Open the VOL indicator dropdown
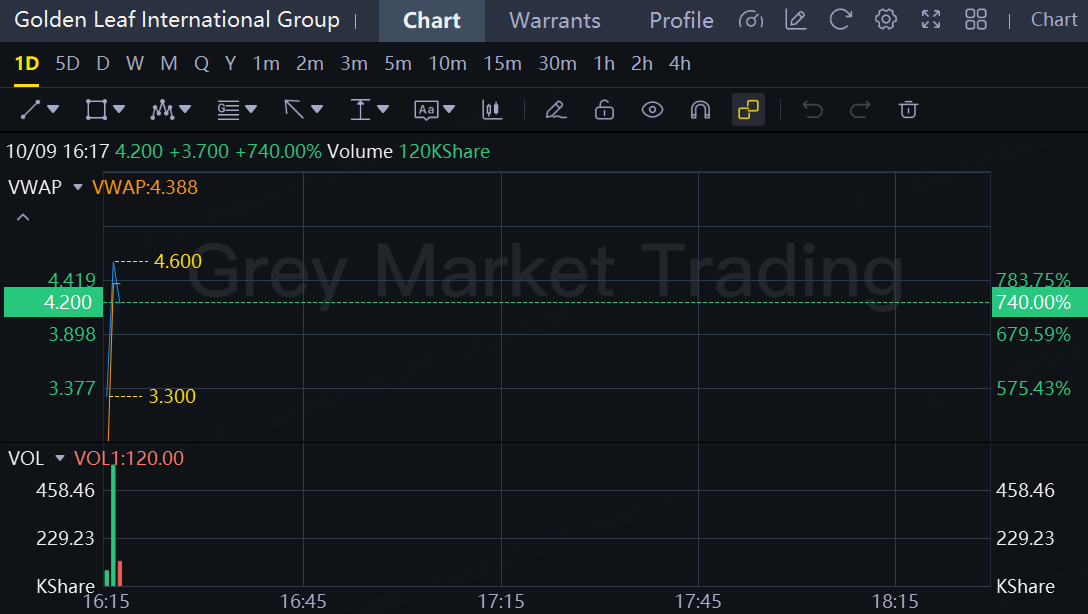1088x614 pixels. [60, 458]
